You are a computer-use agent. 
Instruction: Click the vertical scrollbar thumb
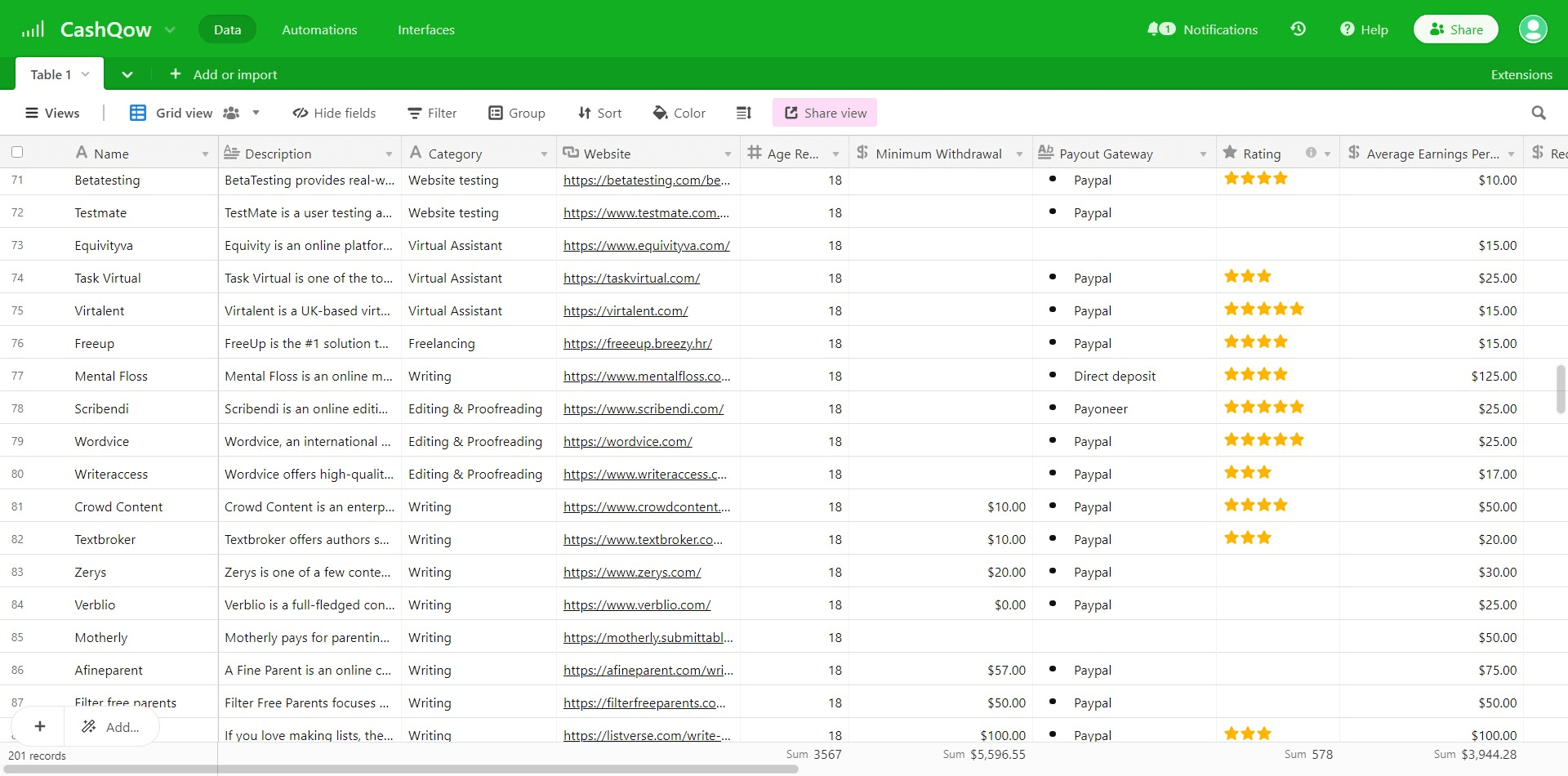click(1561, 390)
